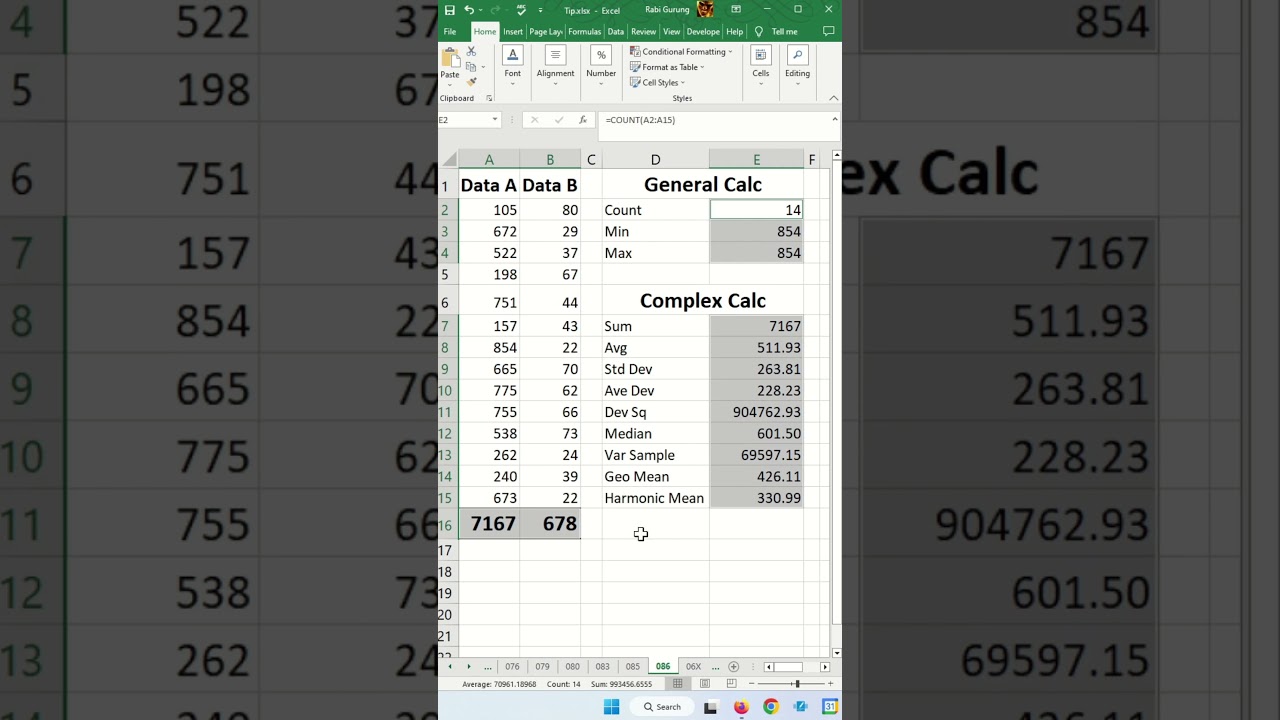Switch to Page Break Preview icon
The height and width of the screenshot is (720, 1280).
click(x=731, y=684)
